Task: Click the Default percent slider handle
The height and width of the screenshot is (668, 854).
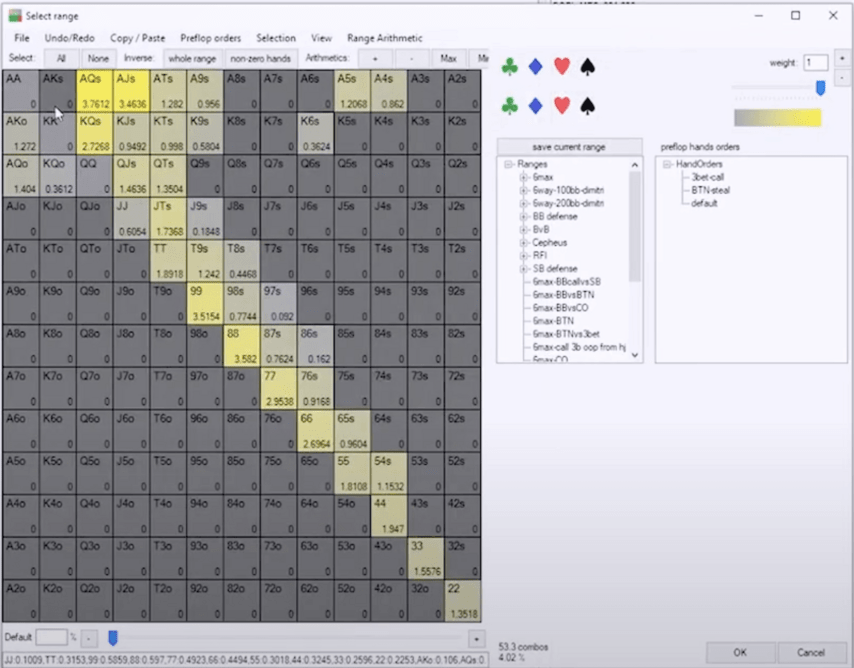Action: (x=113, y=637)
